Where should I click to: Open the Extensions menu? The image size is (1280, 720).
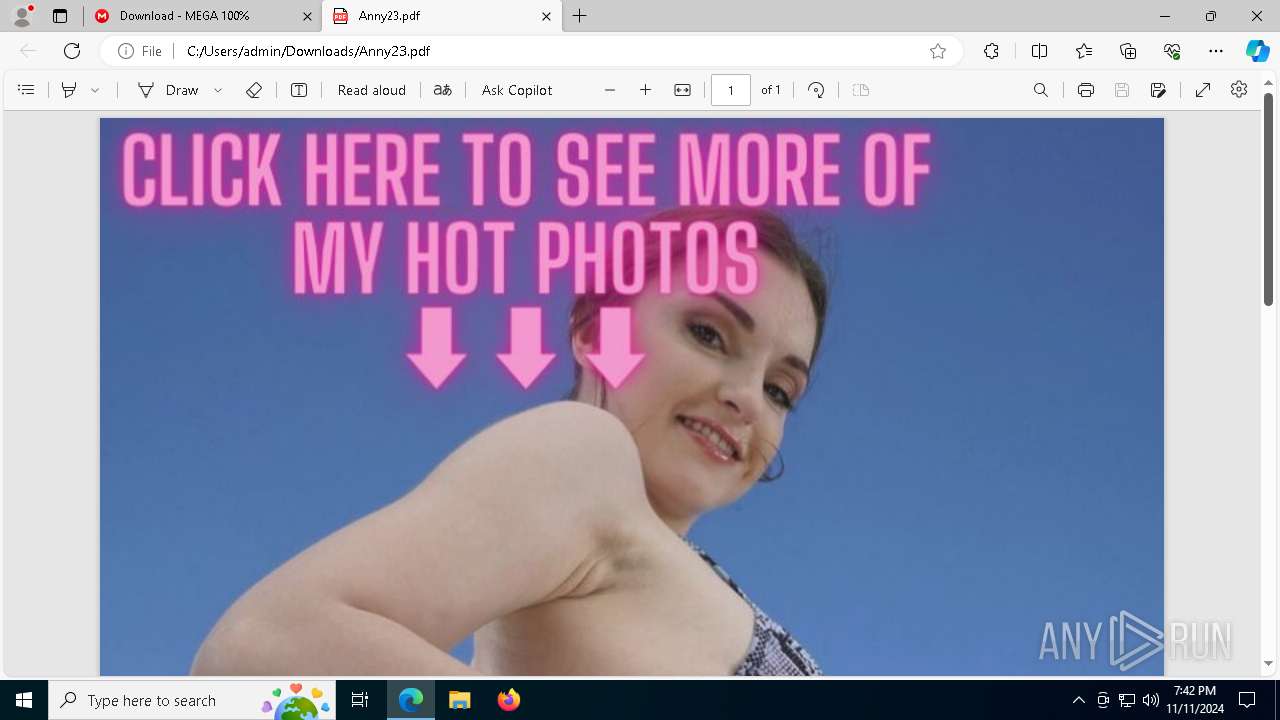coord(991,51)
